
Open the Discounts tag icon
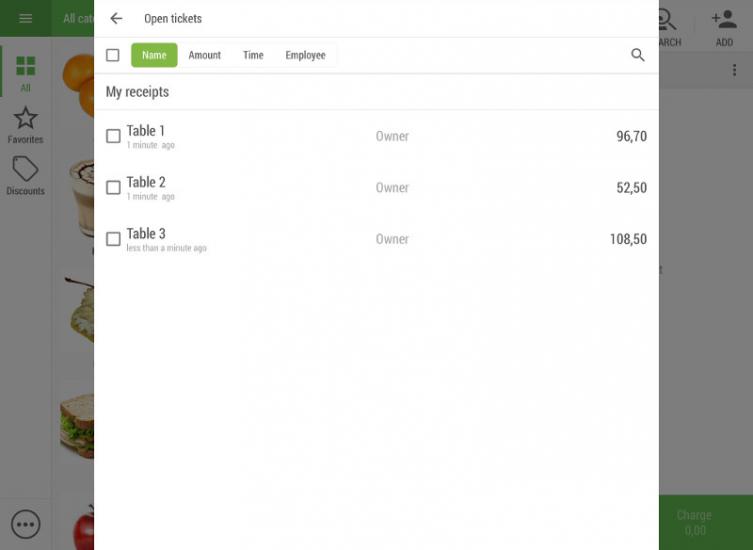point(25,169)
